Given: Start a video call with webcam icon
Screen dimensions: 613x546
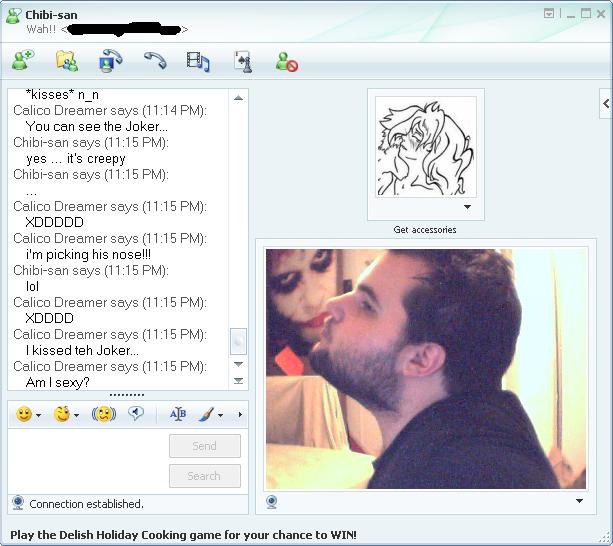Looking at the screenshot, I should pos(110,62).
